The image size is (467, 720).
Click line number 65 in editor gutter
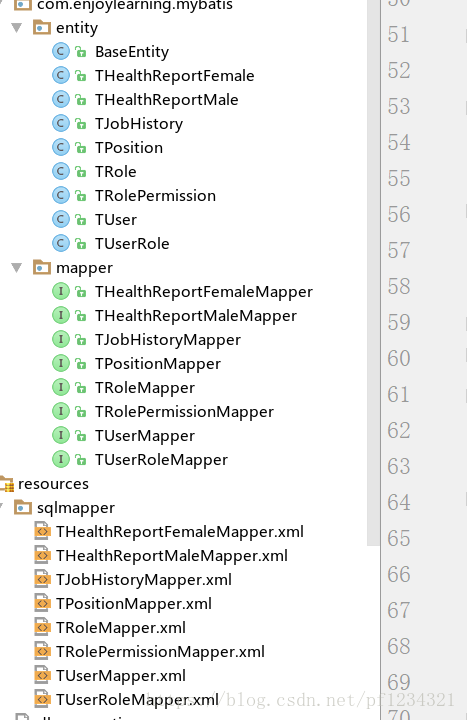coord(399,538)
